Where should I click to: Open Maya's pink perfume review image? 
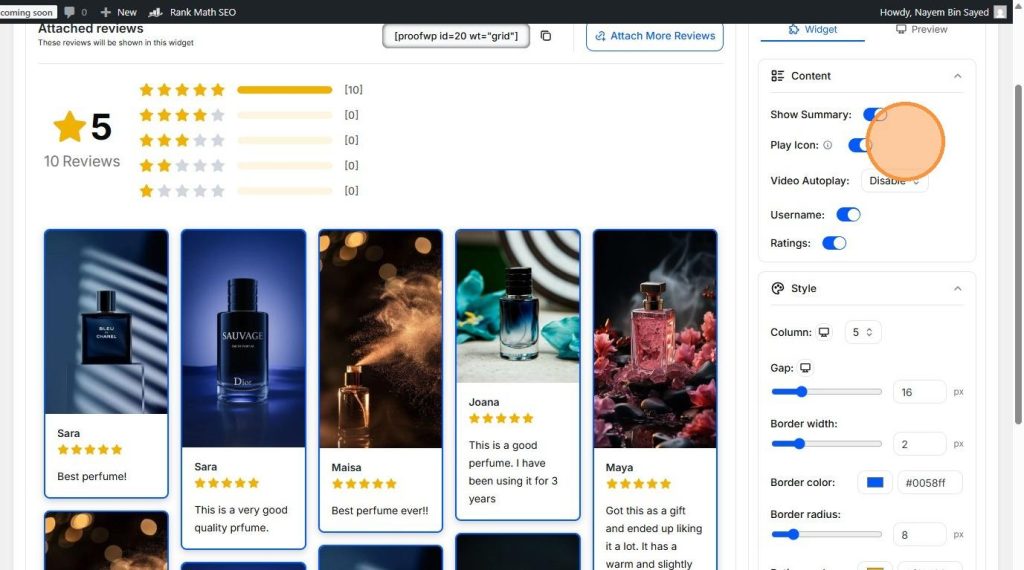(x=655, y=339)
